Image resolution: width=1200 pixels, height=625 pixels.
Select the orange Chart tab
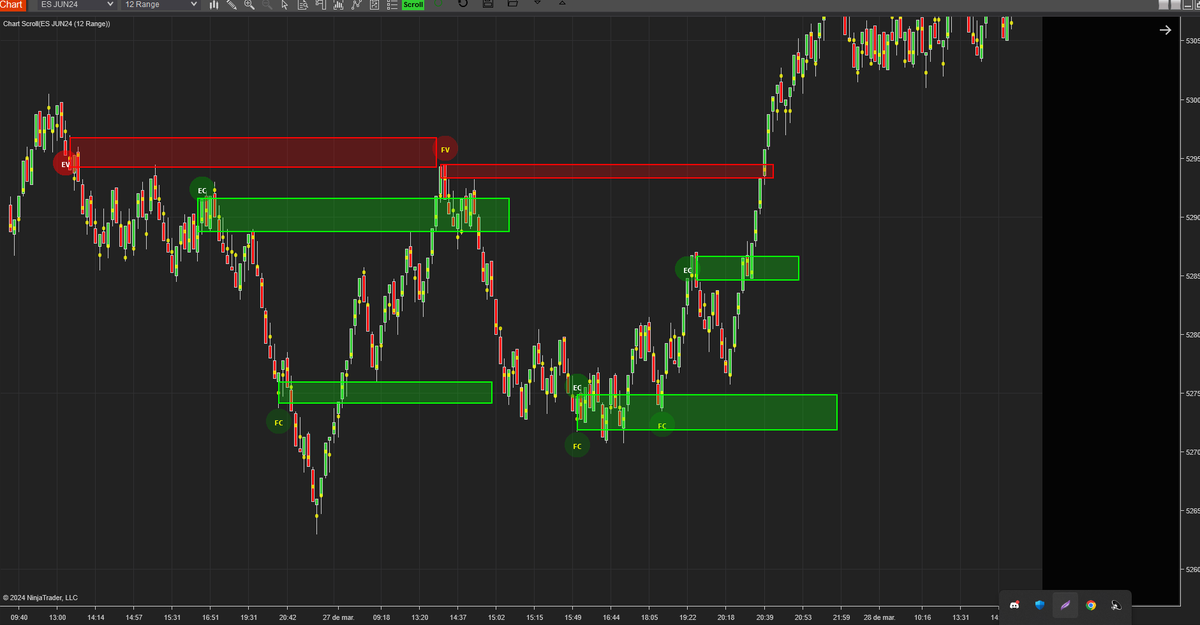click(13, 5)
